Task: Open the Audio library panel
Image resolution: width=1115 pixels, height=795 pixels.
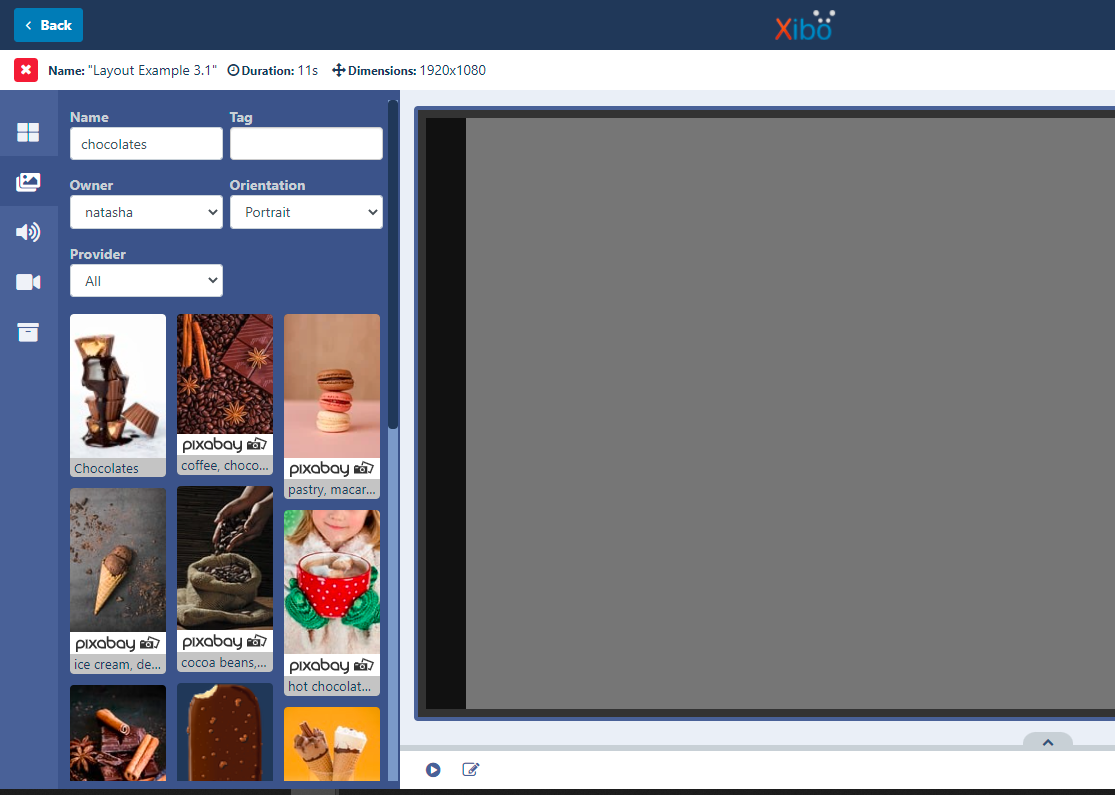Action: point(28,231)
